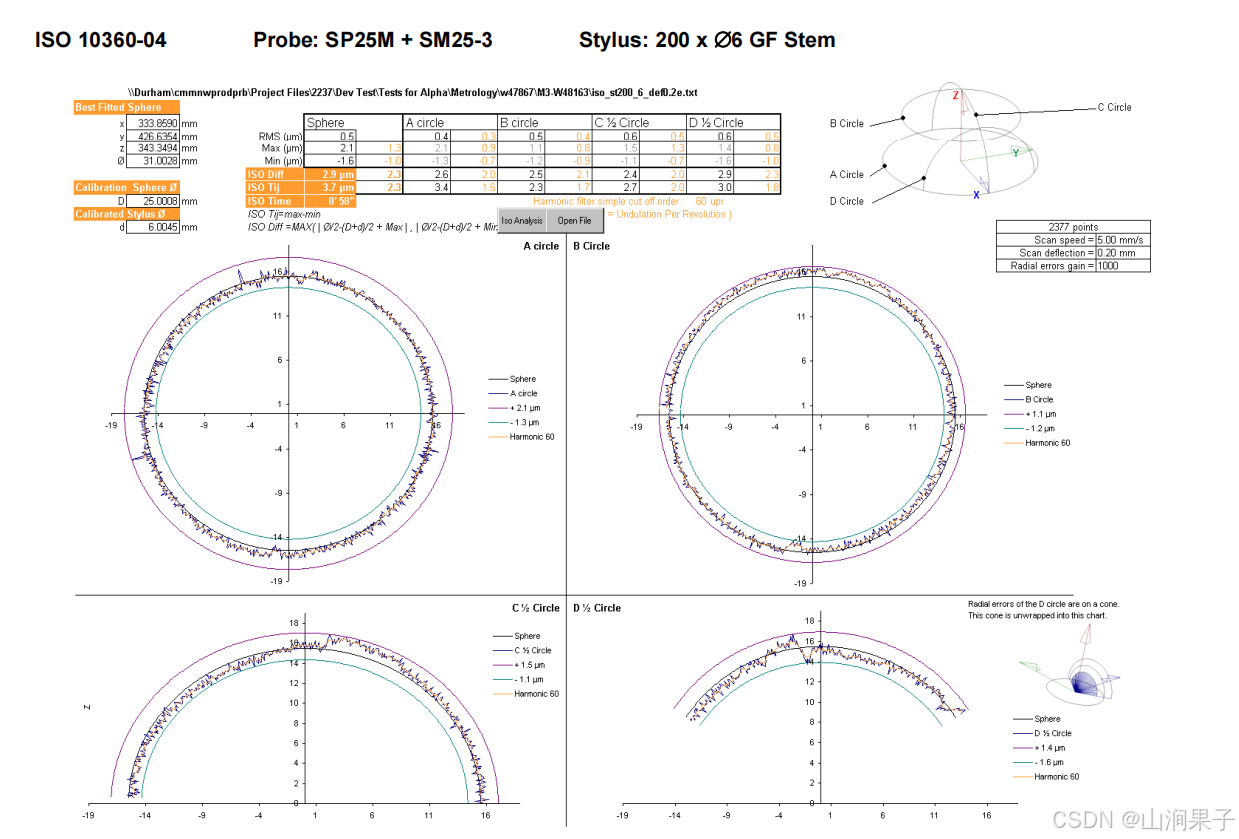Click the C ½ Circle legend entry
The width and height of the screenshot is (1239, 839).
(x=522, y=650)
